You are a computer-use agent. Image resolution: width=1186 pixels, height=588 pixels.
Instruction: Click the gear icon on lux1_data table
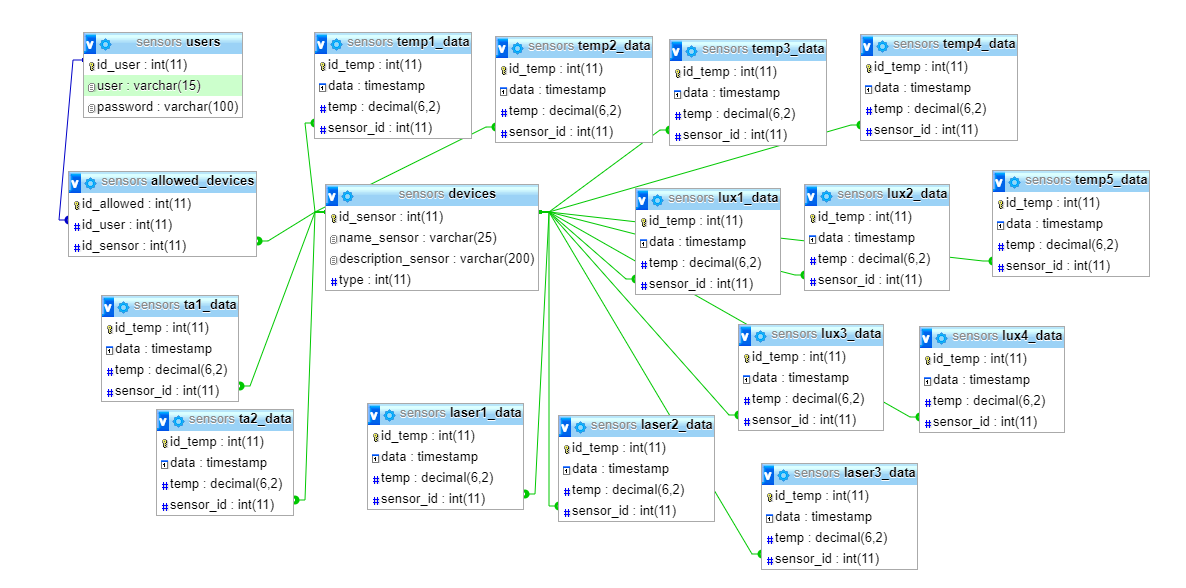(x=657, y=201)
